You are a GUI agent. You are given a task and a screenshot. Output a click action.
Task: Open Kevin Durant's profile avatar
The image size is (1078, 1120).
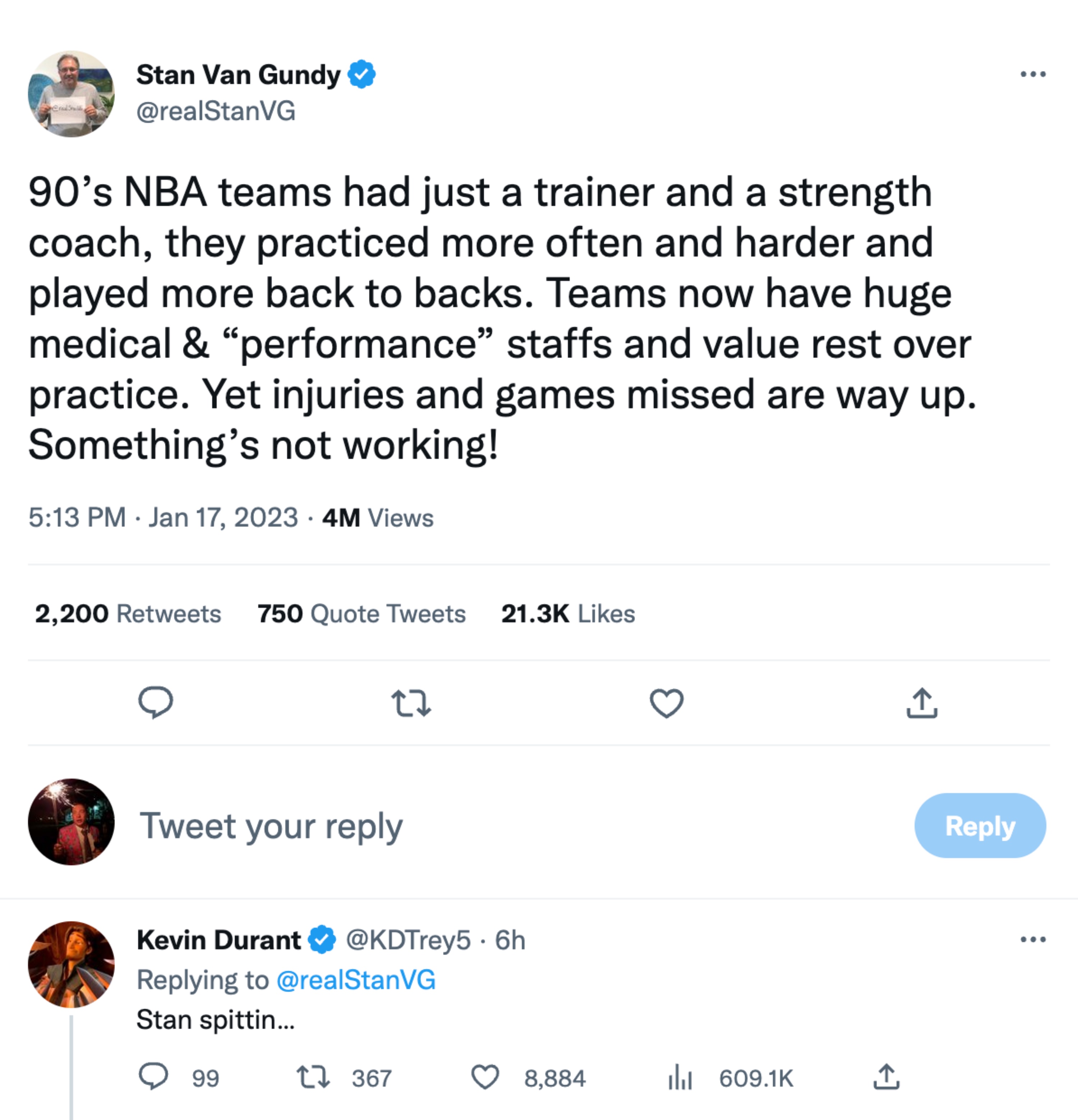(x=72, y=964)
